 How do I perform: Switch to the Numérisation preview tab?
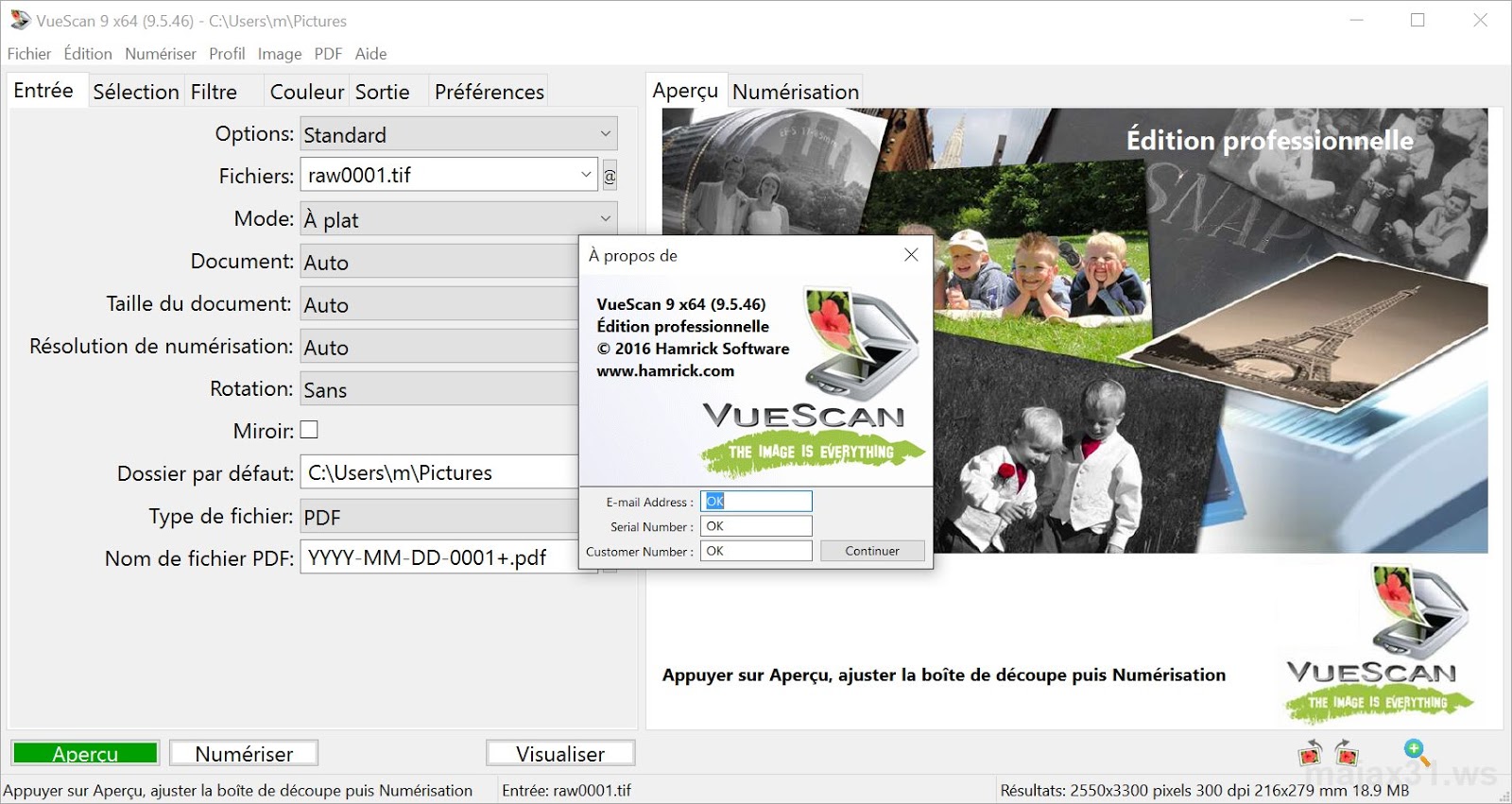(796, 92)
